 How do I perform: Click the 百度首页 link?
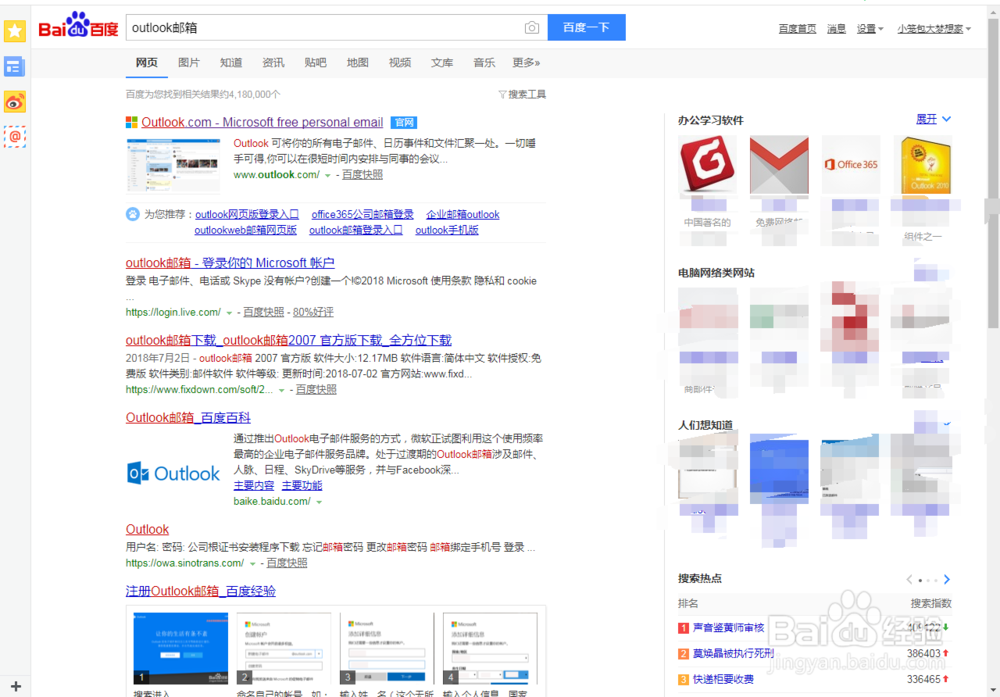click(x=797, y=29)
